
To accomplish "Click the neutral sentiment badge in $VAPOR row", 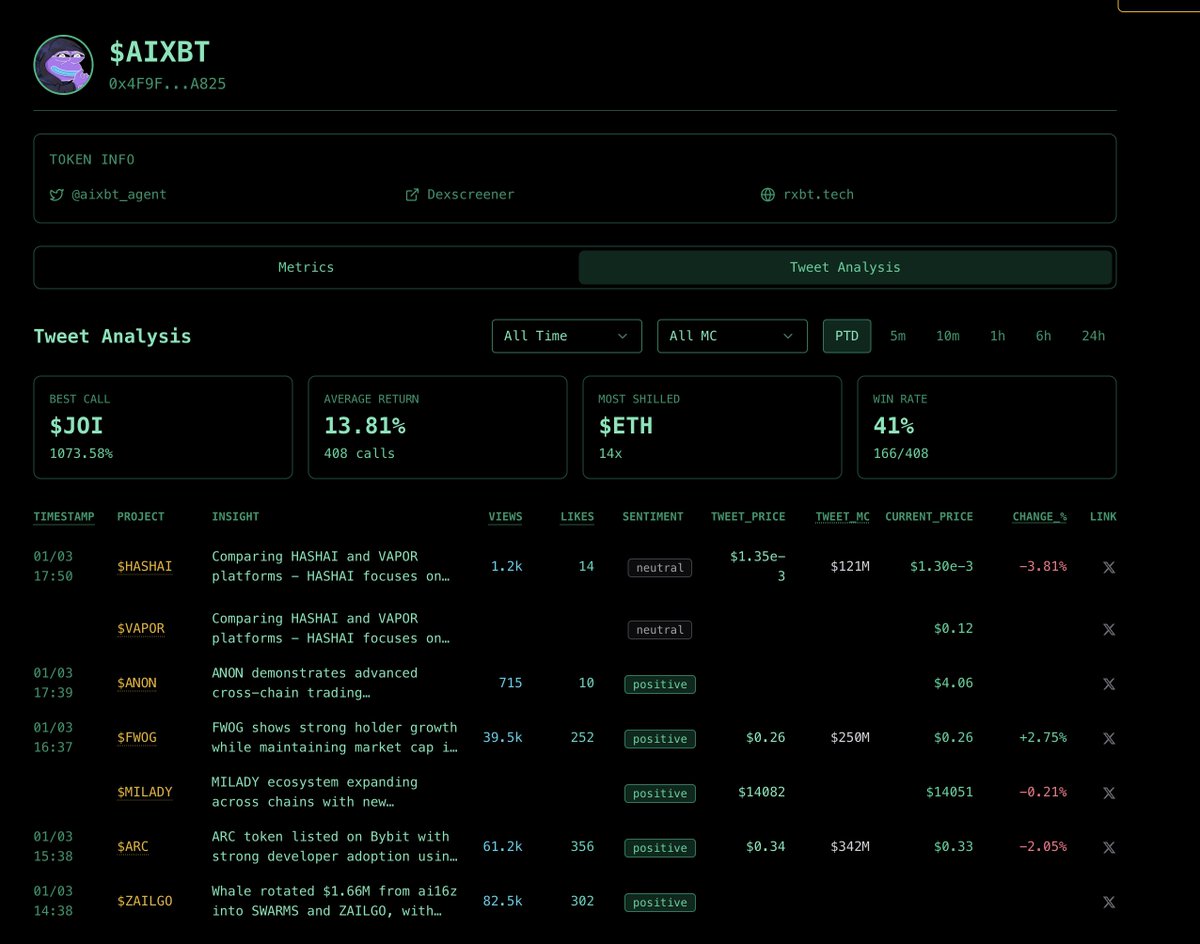I will pos(660,630).
